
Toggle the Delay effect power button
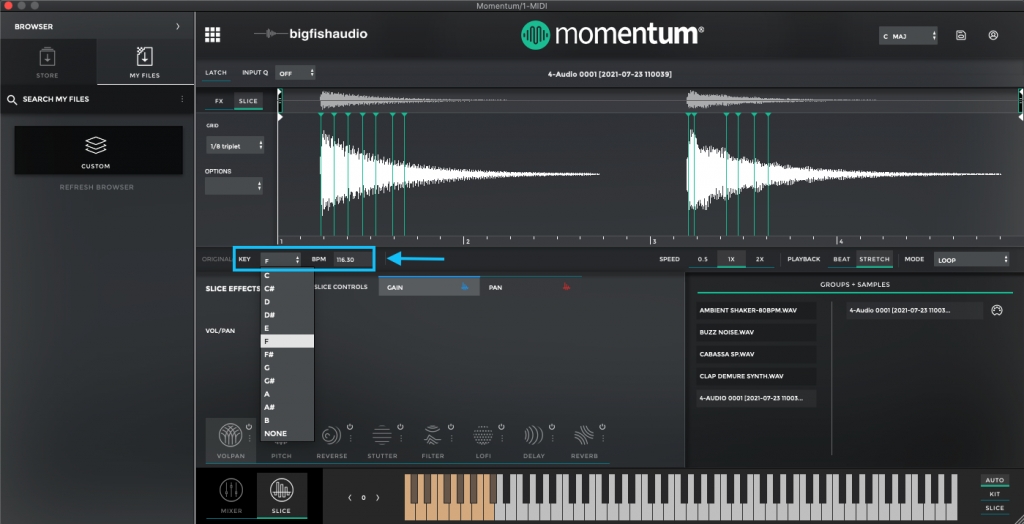[551, 427]
